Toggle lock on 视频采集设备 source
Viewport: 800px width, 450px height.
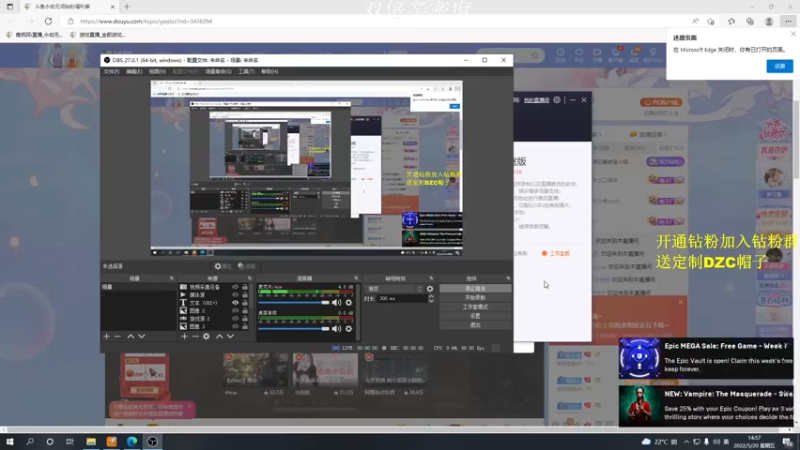coord(245,287)
